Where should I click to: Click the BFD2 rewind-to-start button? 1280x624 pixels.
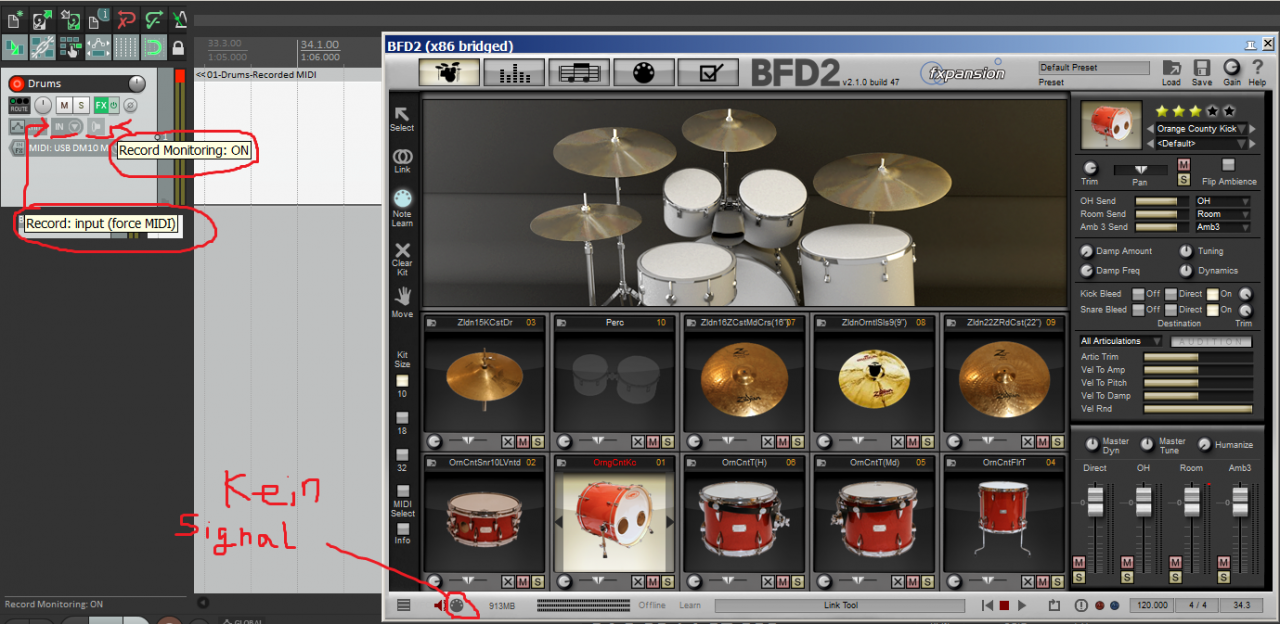(988, 605)
